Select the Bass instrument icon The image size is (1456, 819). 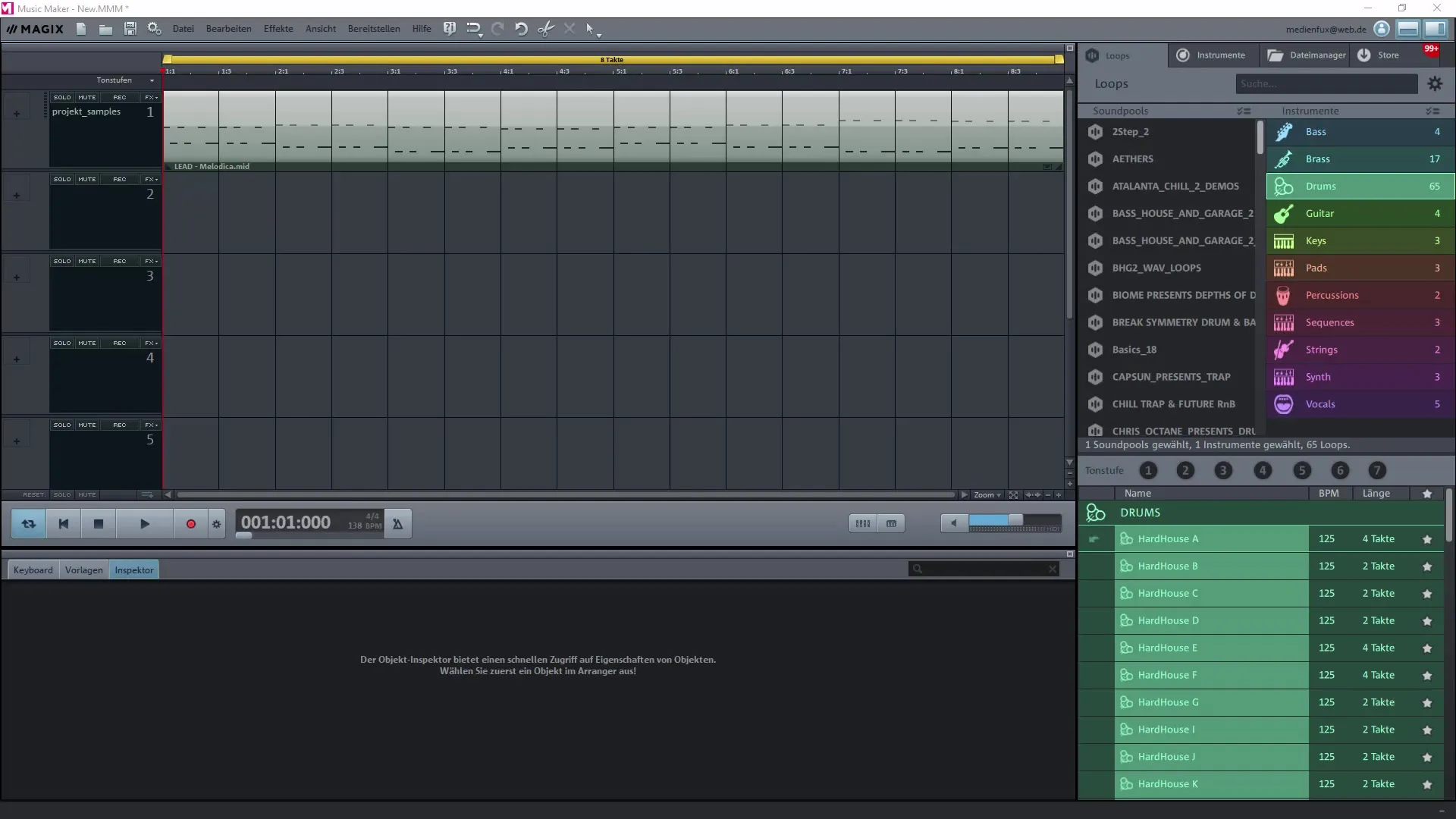click(x=1284, y=132)
